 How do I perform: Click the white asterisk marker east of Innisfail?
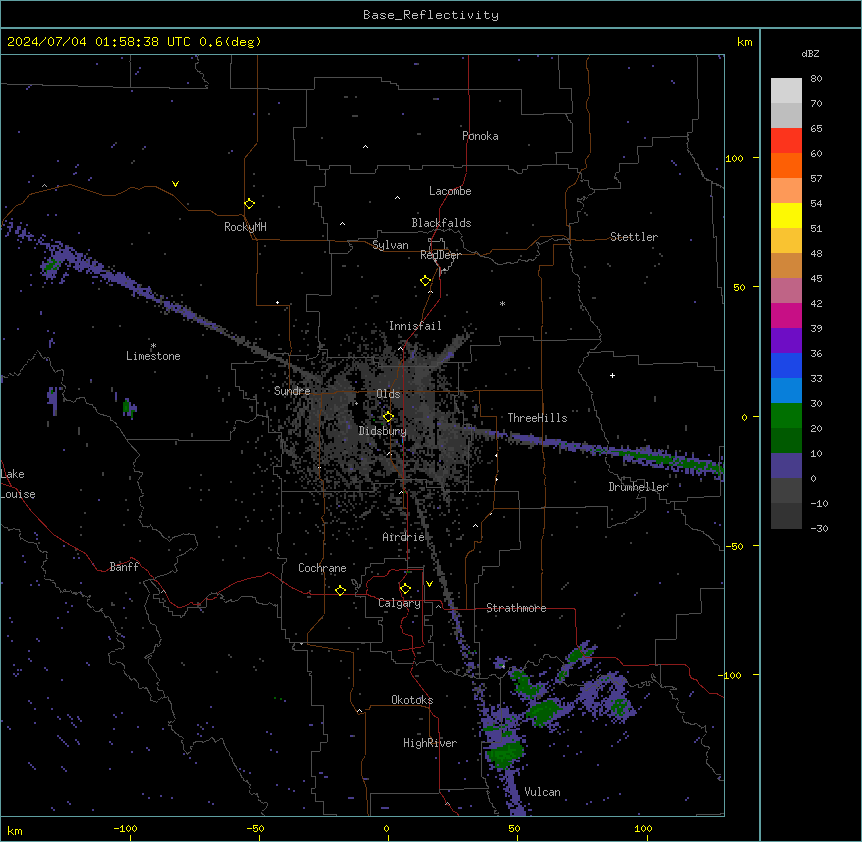coord(502,303)
